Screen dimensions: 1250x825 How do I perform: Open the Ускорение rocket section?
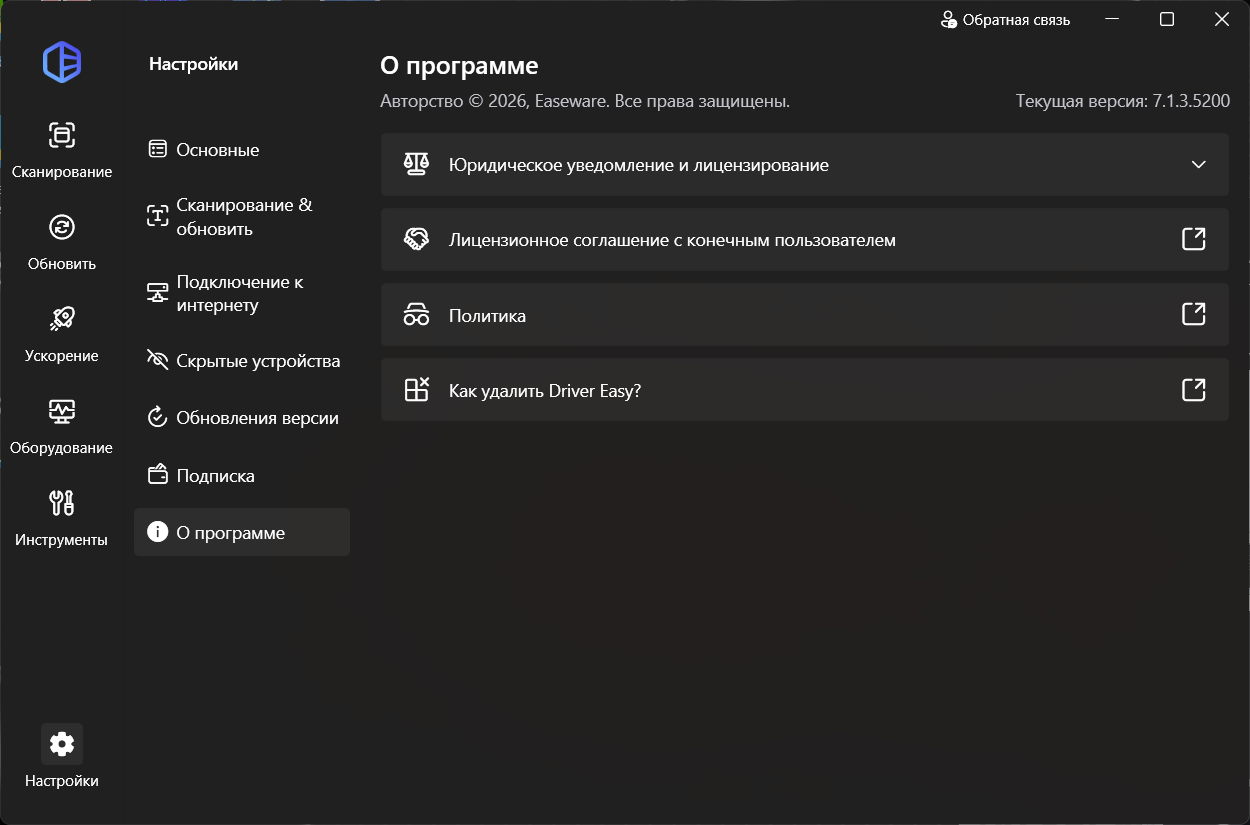coord(62,334)
